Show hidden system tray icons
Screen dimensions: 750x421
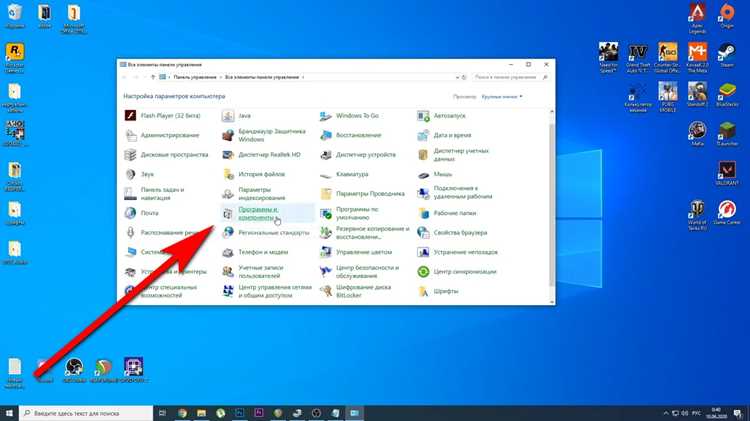click(x=666, y=413)
